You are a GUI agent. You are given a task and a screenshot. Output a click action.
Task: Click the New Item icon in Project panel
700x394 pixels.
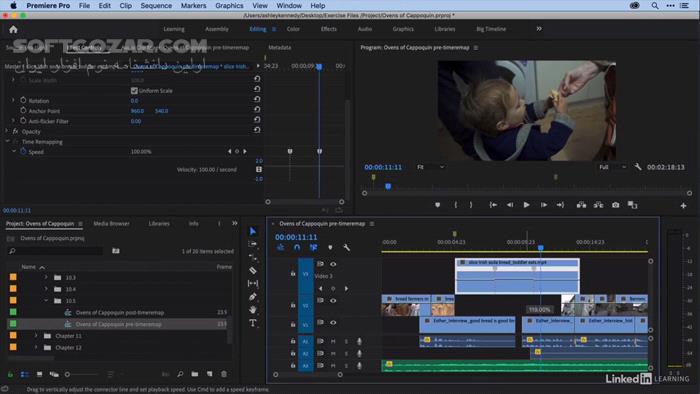click(x=210, y=374)
